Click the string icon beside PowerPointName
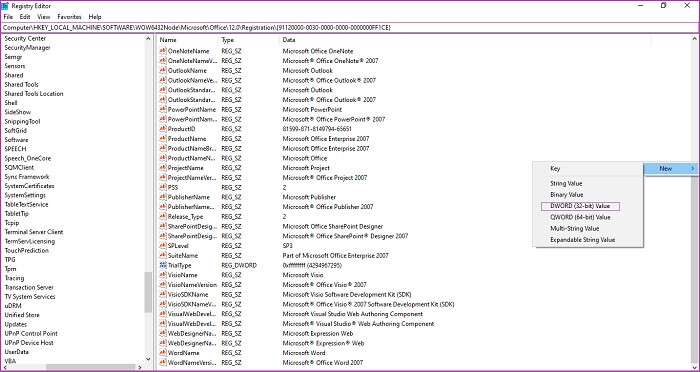Image resolution: width=700 pixels, height=372 pixels. tap(163, 109)
